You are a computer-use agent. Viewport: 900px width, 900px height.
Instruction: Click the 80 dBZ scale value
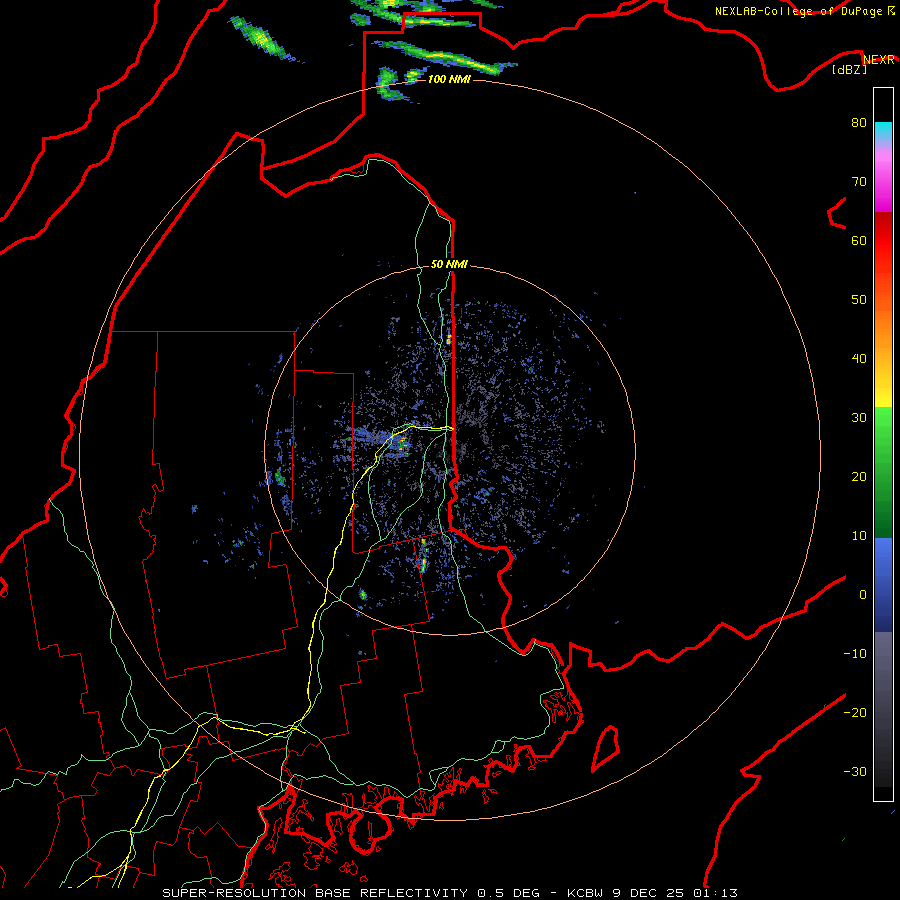859,122
